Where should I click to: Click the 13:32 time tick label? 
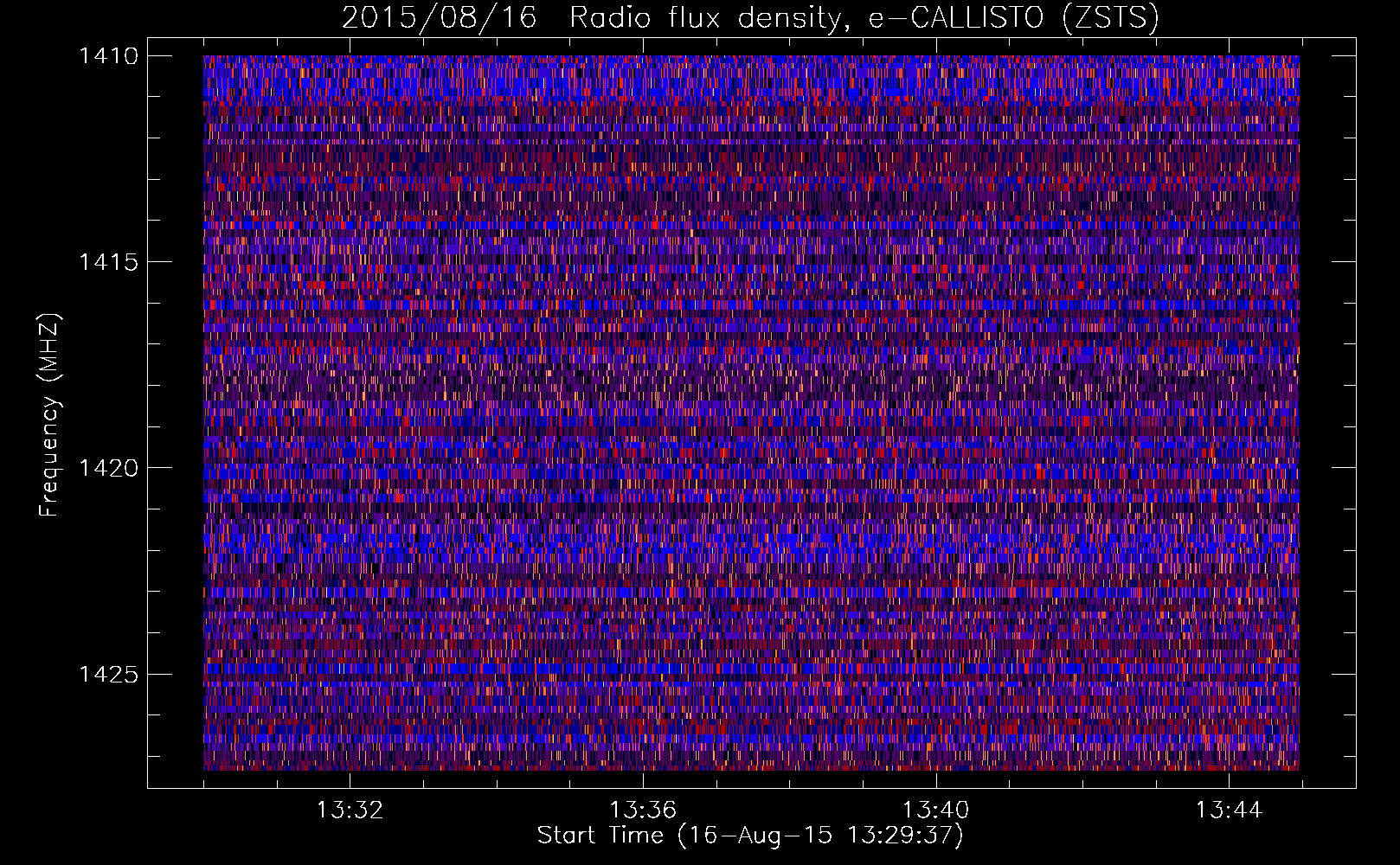coord(350,811)
